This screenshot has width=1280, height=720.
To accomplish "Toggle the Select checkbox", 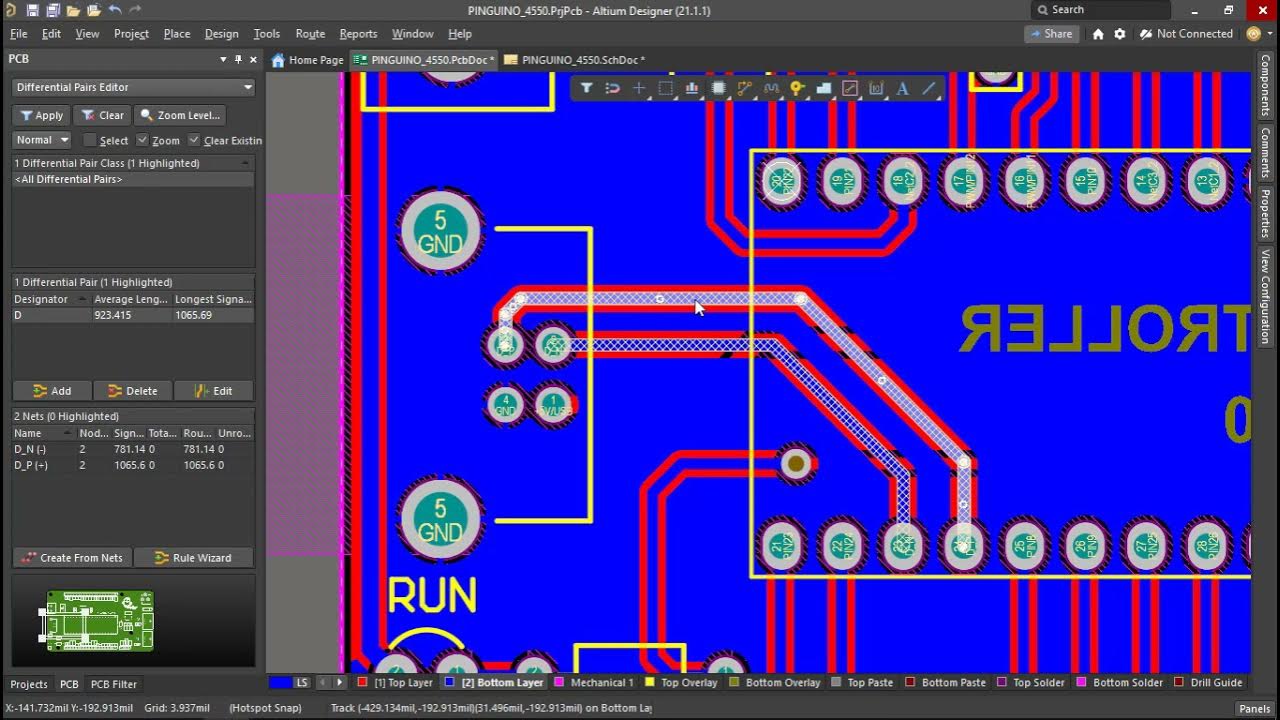I will 90,140.
